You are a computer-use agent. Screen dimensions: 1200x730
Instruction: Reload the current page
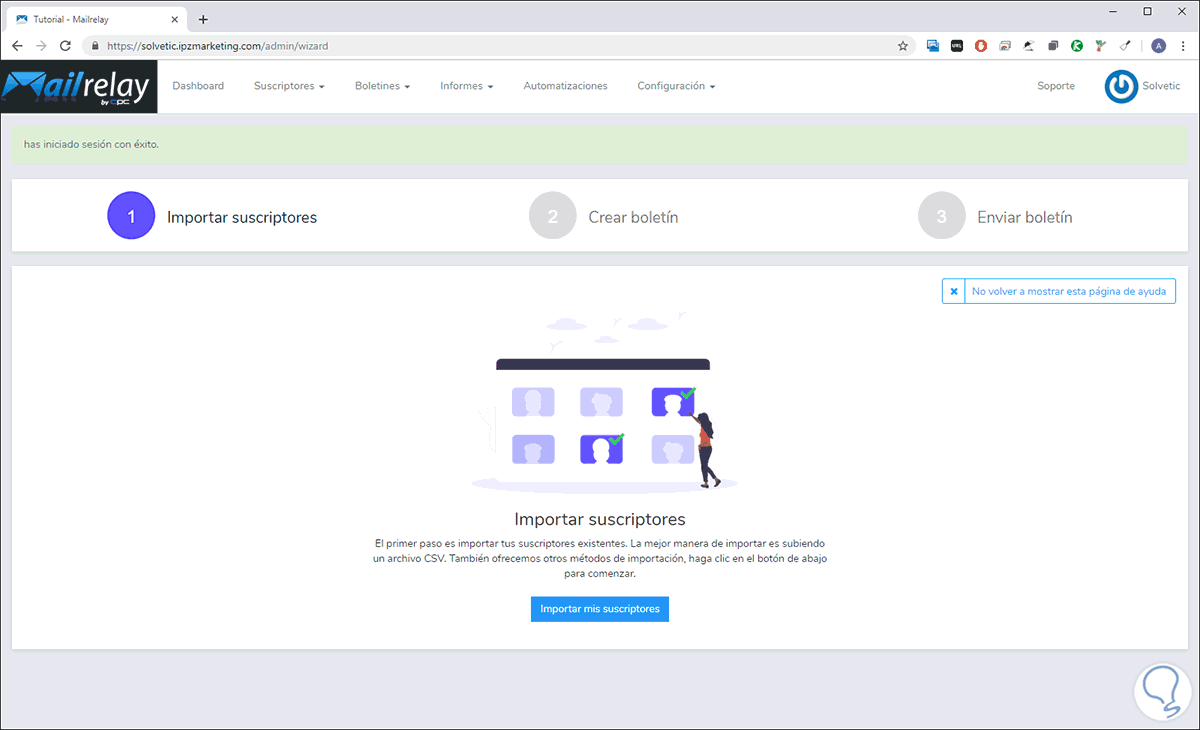point(66,46)
